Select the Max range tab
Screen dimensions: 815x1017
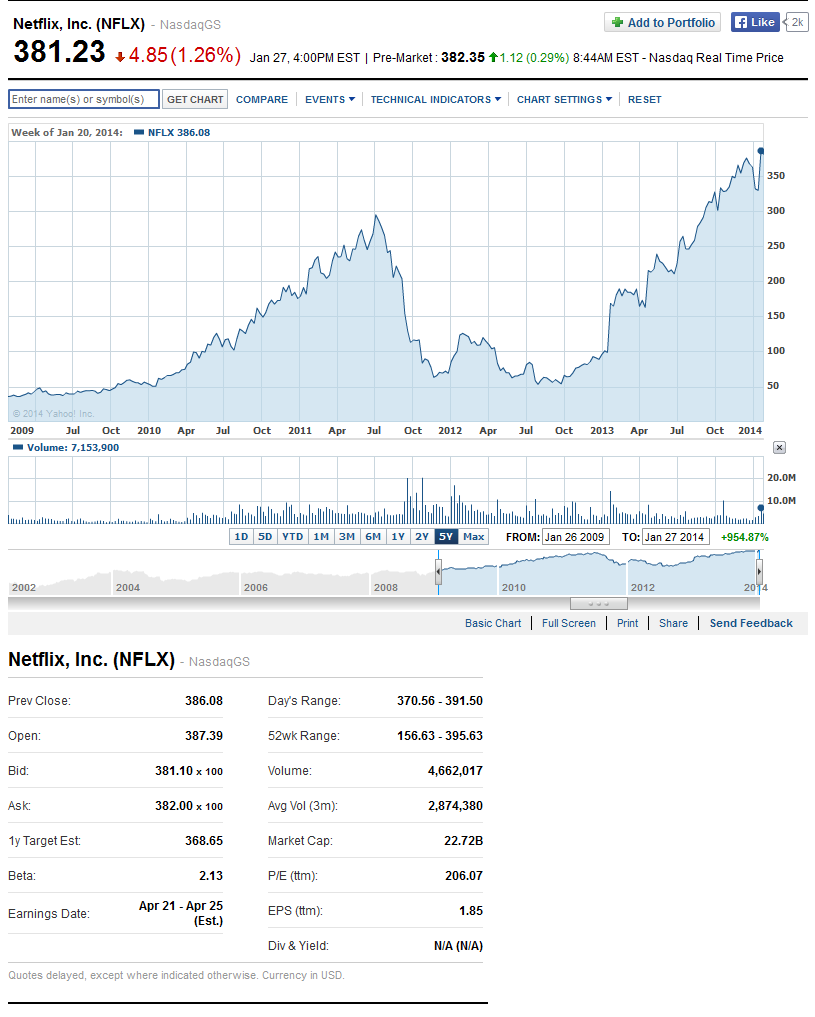474,536
